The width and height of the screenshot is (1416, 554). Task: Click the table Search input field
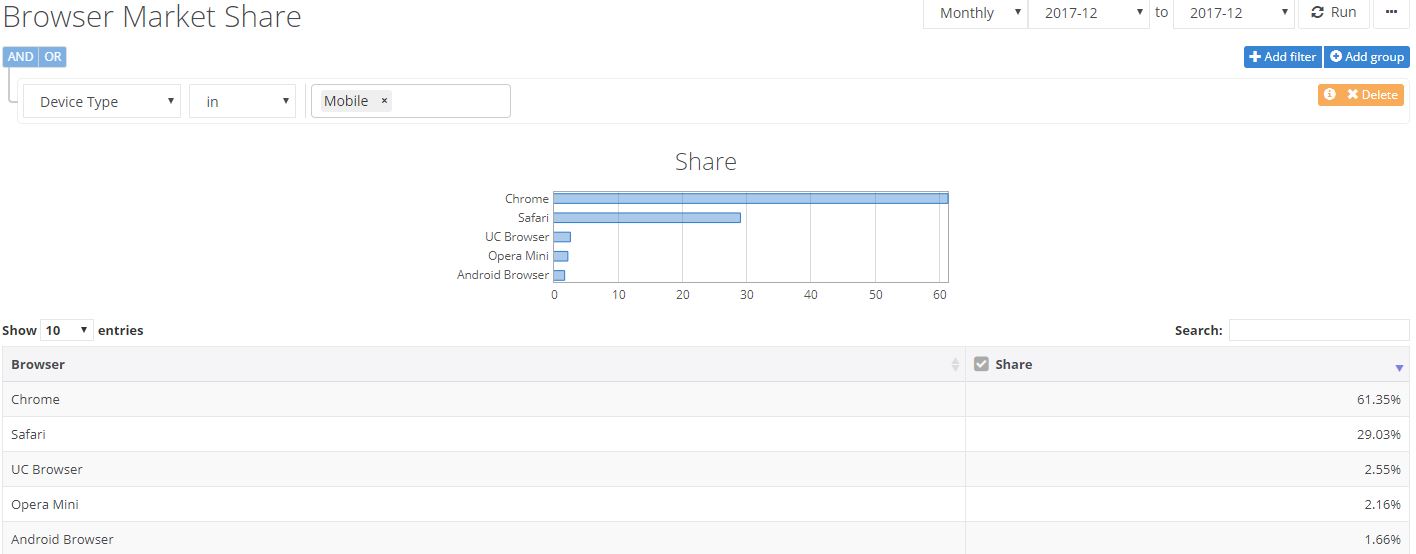[x=1318, y=330]
